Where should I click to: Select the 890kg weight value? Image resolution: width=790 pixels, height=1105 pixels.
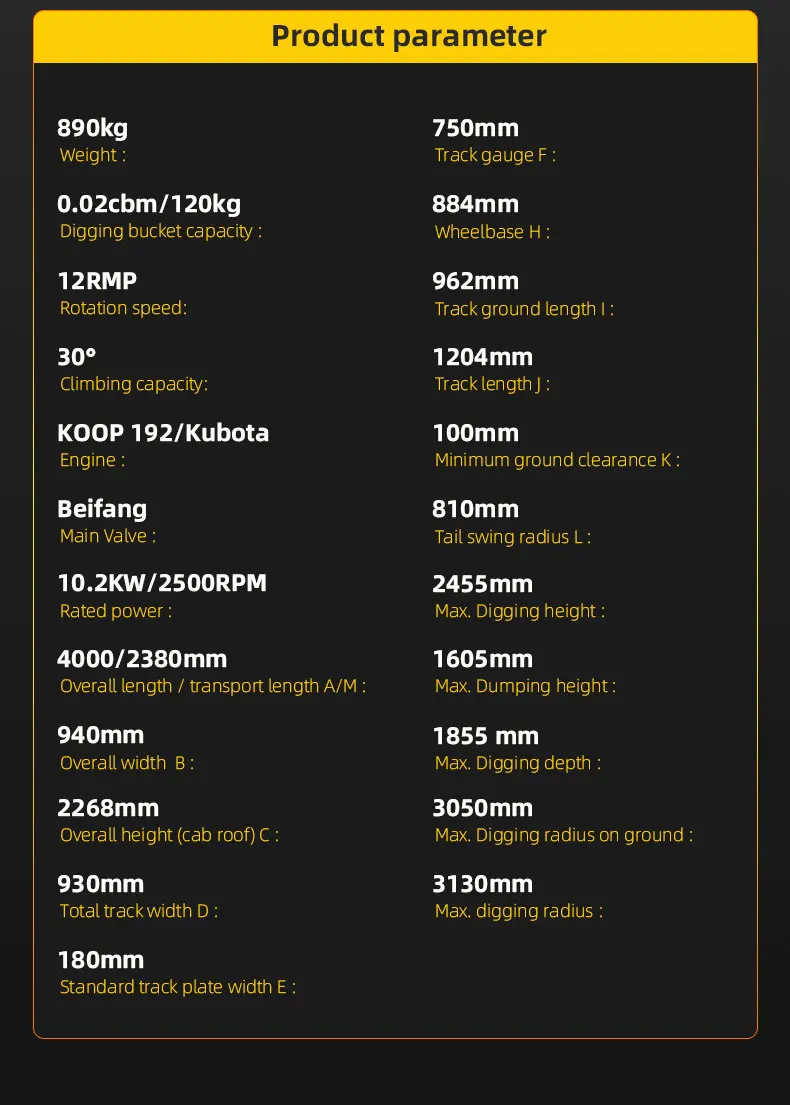pos(93,128)
